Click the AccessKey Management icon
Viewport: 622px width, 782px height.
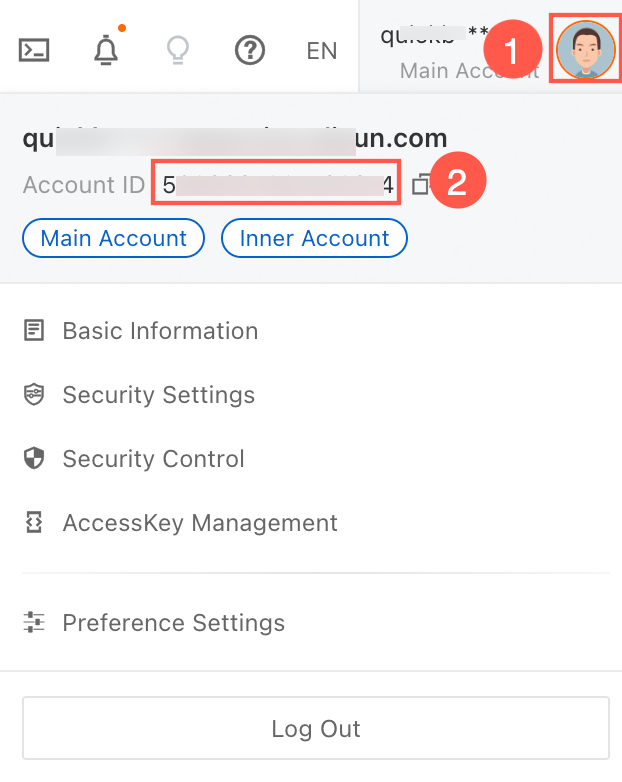click(x=34, y=522)
